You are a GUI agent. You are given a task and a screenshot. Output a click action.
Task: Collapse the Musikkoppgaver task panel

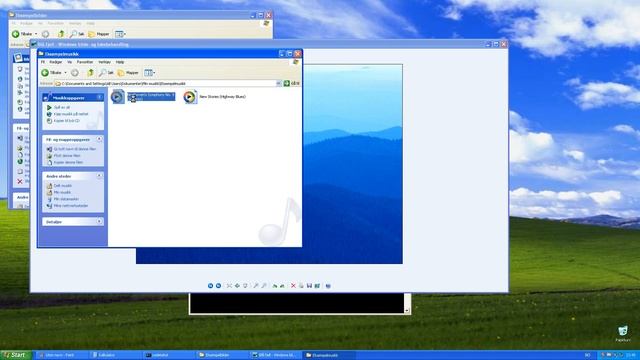(100, 97)
